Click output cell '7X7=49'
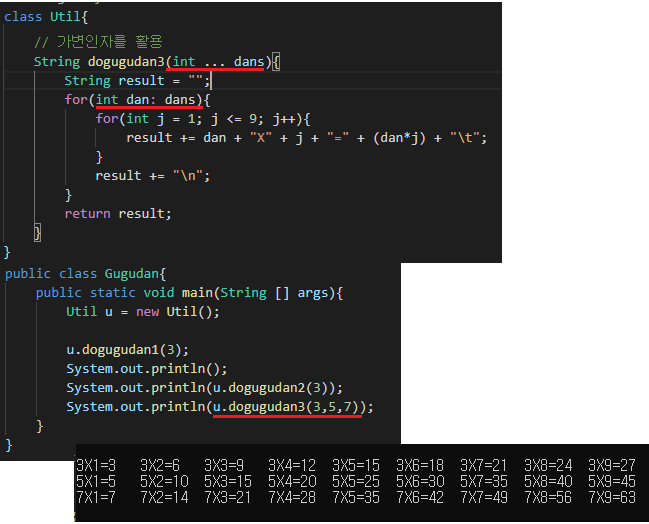 coord(484,497)
